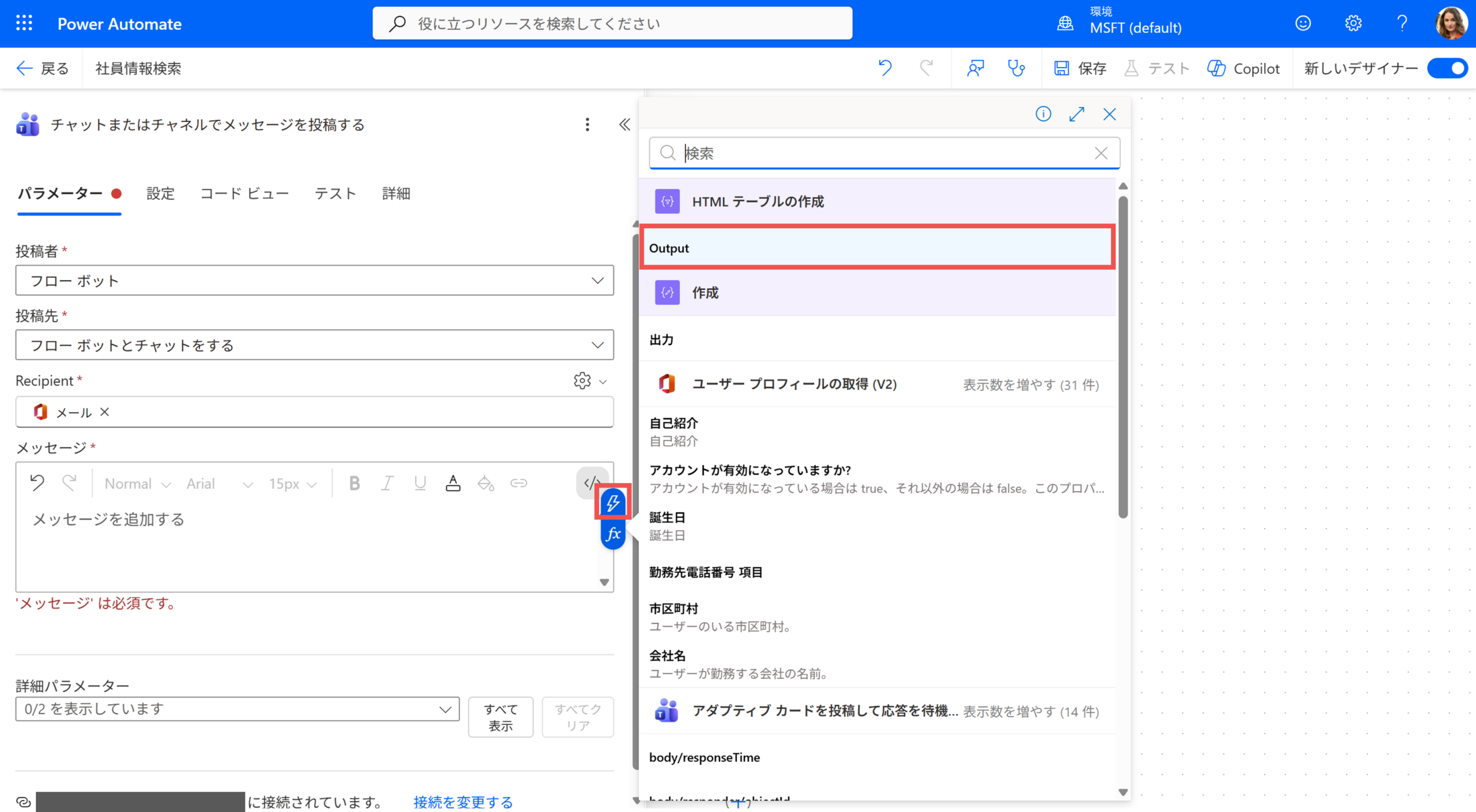Screen dimensions: 1476x812
Task: Open the 投稿者 dropdown showing フロー ボット
Action: point(314,281)
